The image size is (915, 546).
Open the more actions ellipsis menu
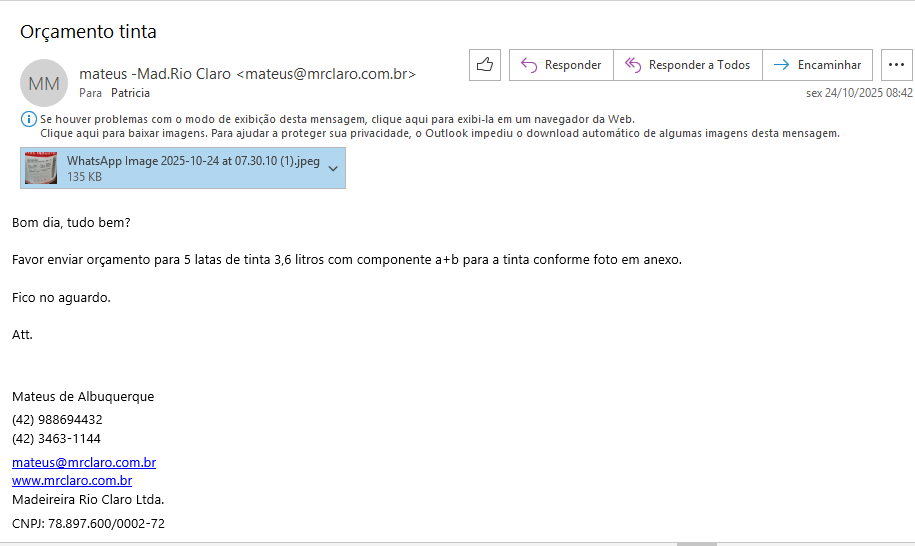point(896,65)
